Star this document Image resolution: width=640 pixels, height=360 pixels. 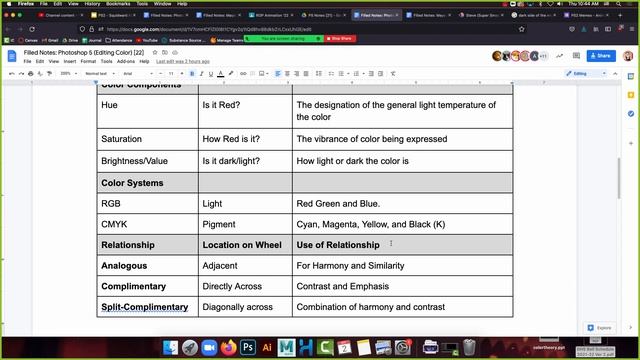(x=155, y=52)
